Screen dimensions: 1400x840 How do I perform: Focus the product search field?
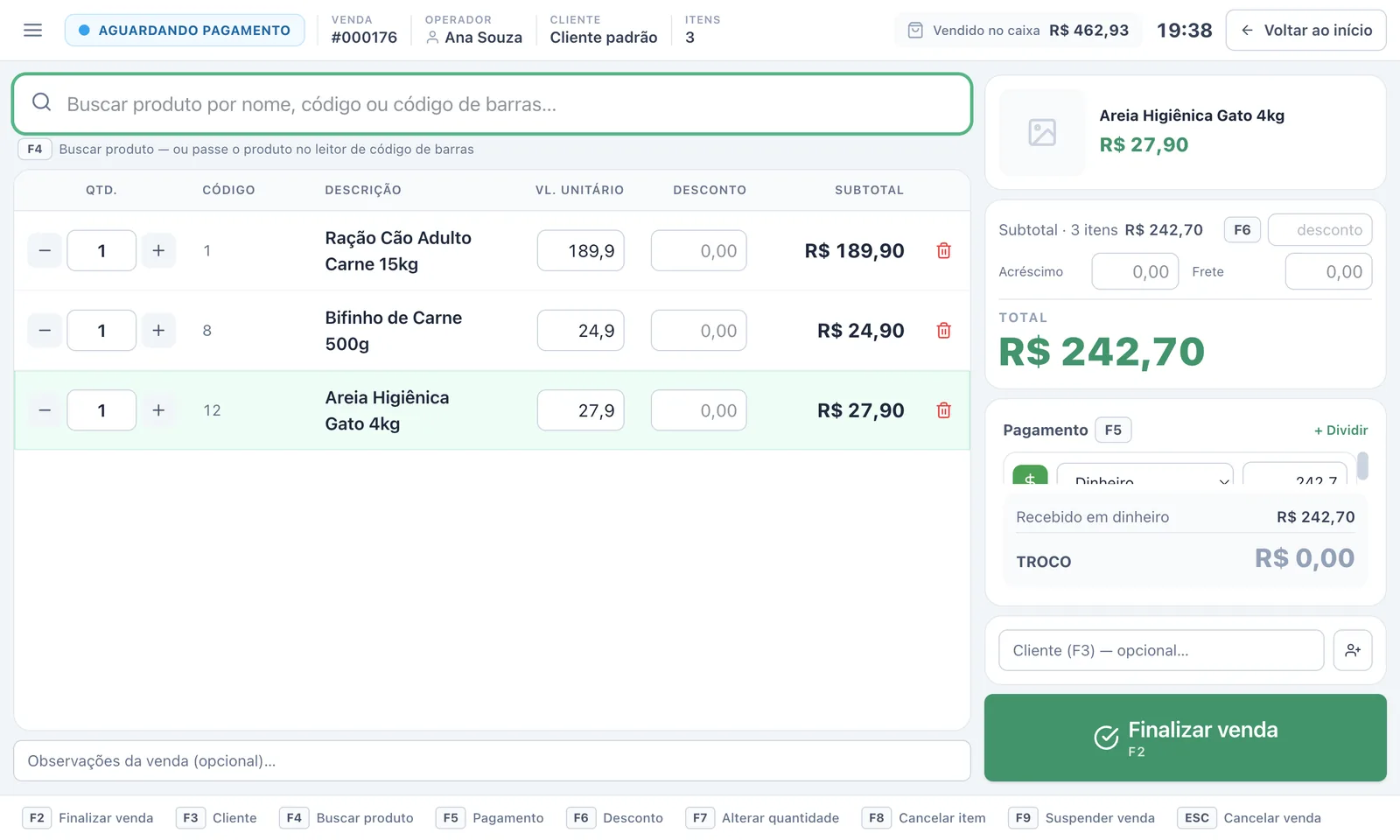(x=492, y=104)
